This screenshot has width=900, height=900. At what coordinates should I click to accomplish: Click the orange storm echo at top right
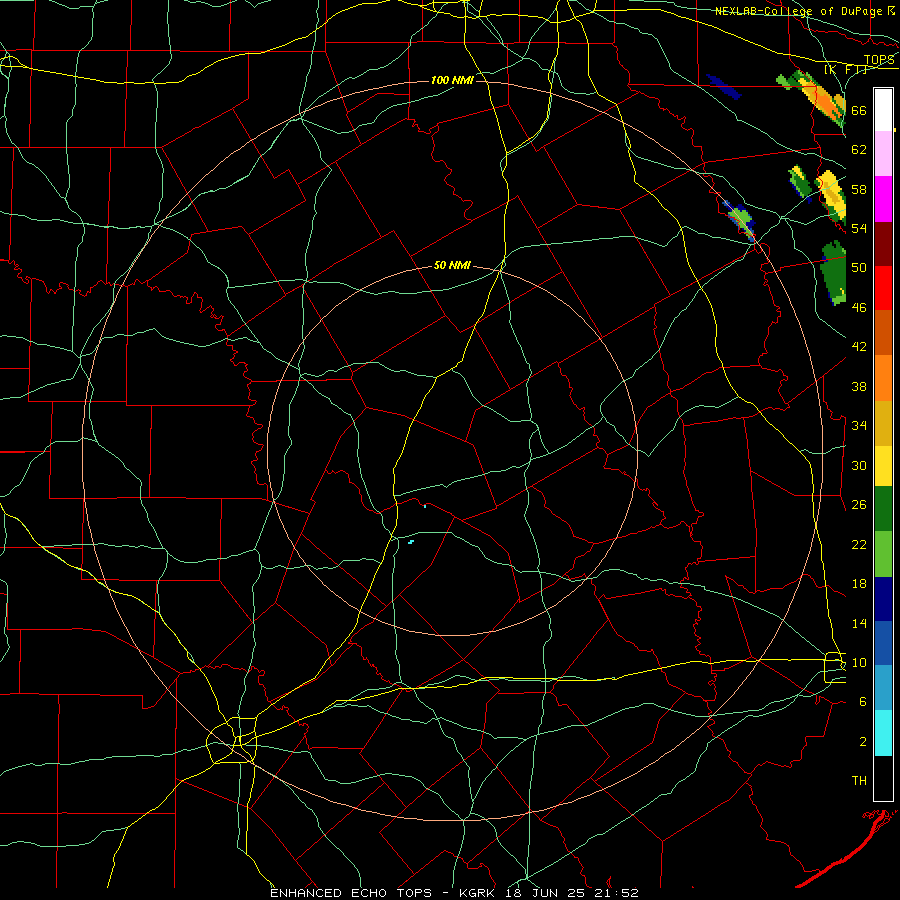pyautogui.click(x=825, y=103)
